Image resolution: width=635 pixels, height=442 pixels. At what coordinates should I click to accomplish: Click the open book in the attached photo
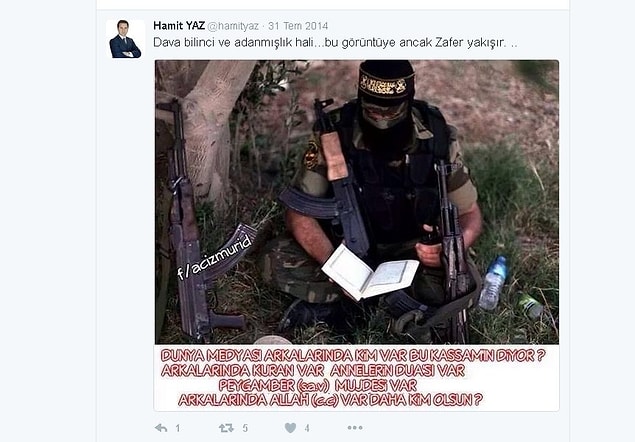point(370,273)
